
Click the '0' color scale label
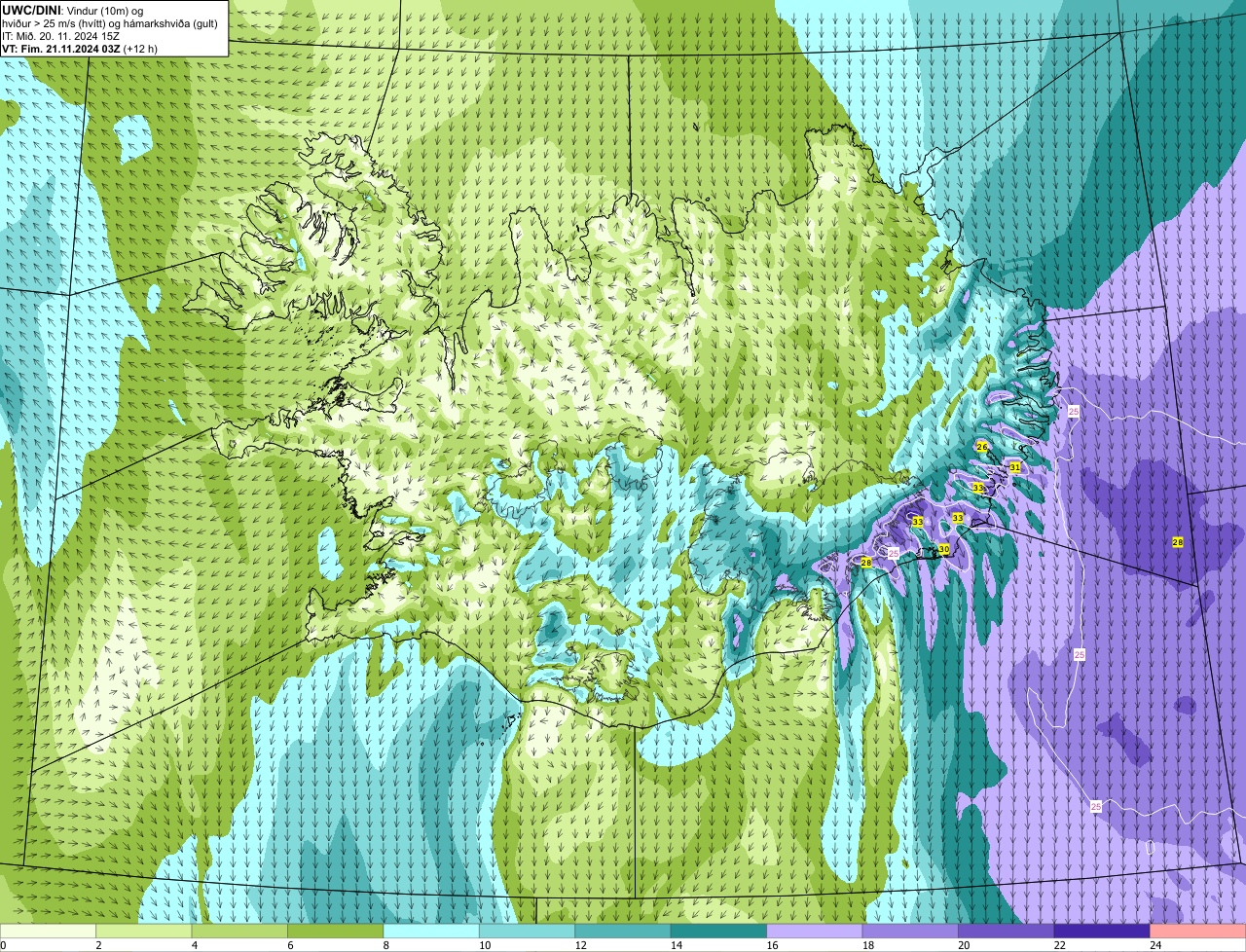point(3,944)
